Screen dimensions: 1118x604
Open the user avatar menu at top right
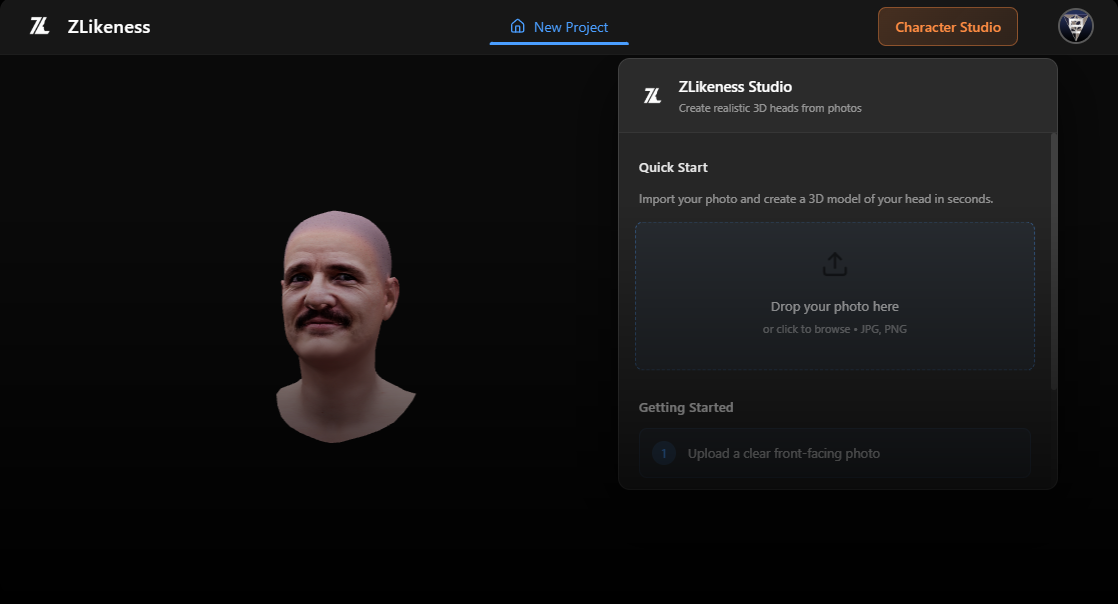click(x=1075, y=26)
